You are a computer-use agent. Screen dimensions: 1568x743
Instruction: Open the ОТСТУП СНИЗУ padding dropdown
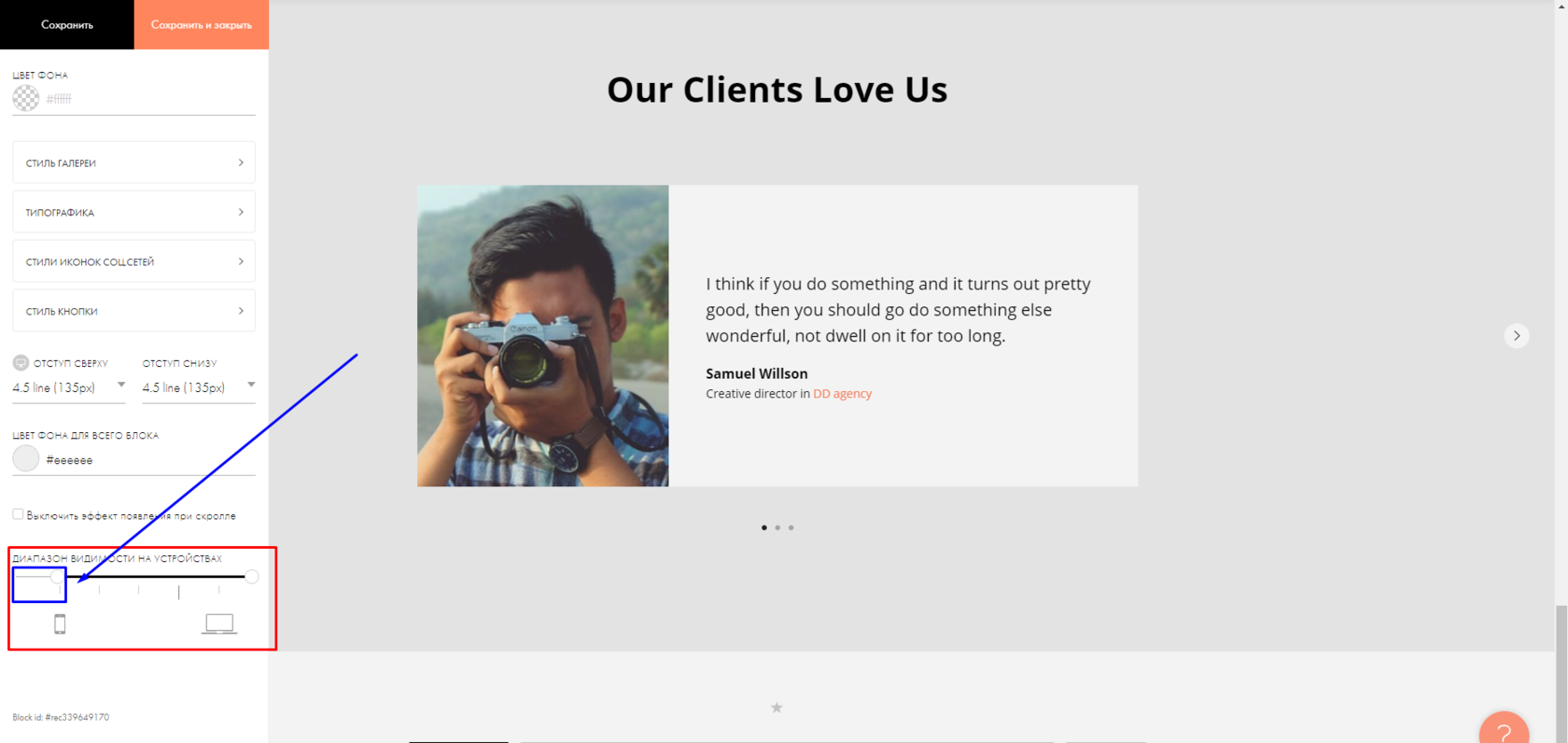coord(199,387)
